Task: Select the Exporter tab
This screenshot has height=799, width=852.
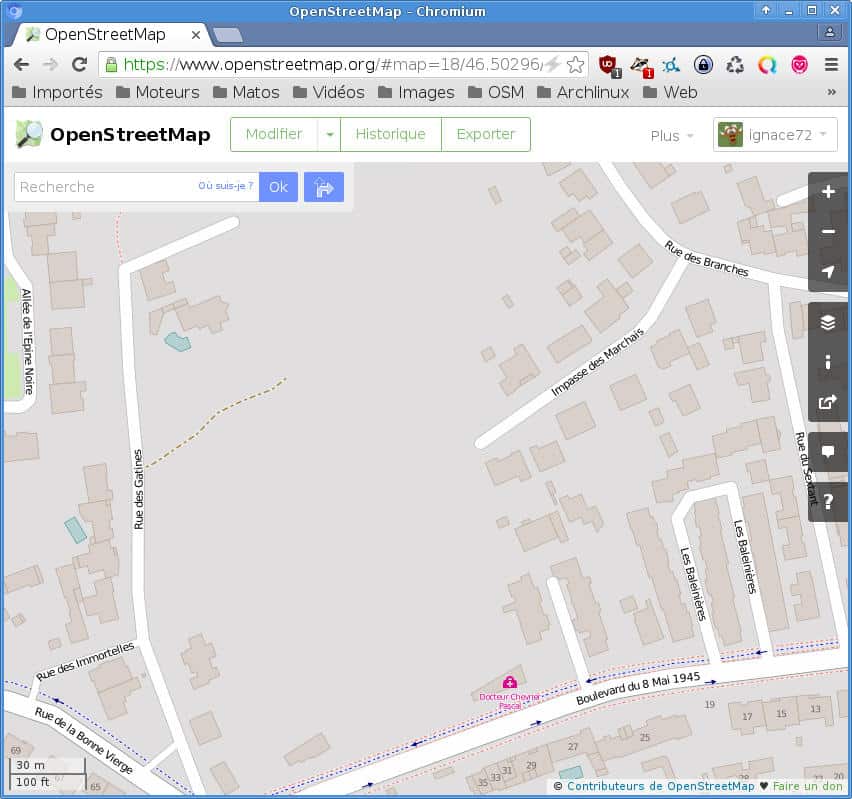Action: 485,134
